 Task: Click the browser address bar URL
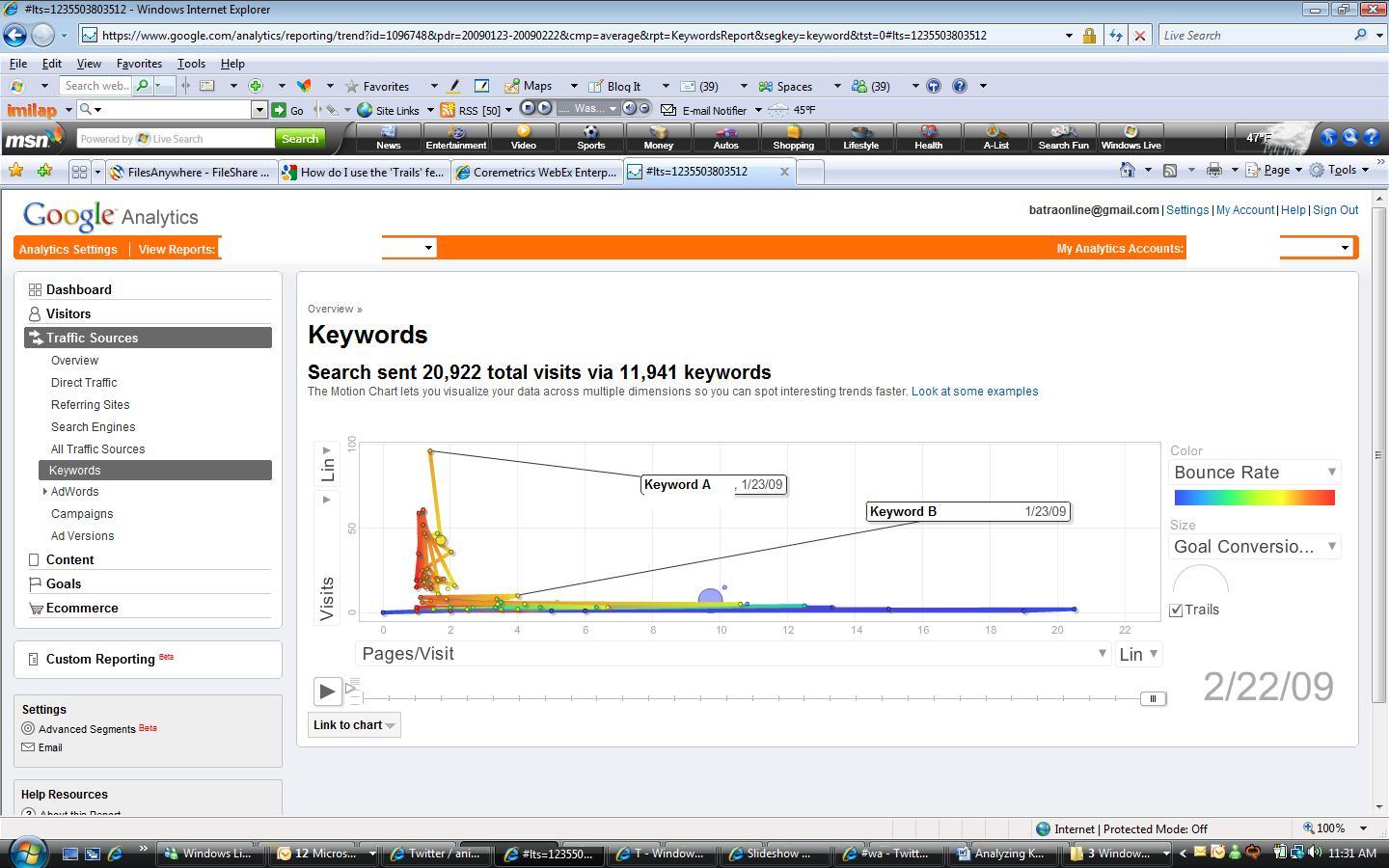543,36
